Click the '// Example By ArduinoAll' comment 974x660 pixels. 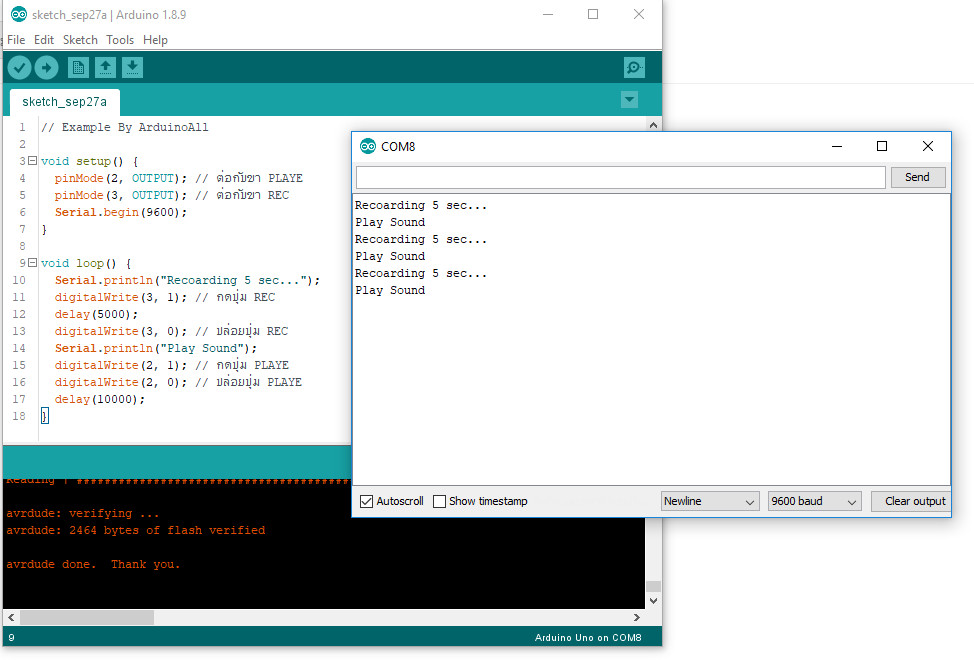point(125,127)
